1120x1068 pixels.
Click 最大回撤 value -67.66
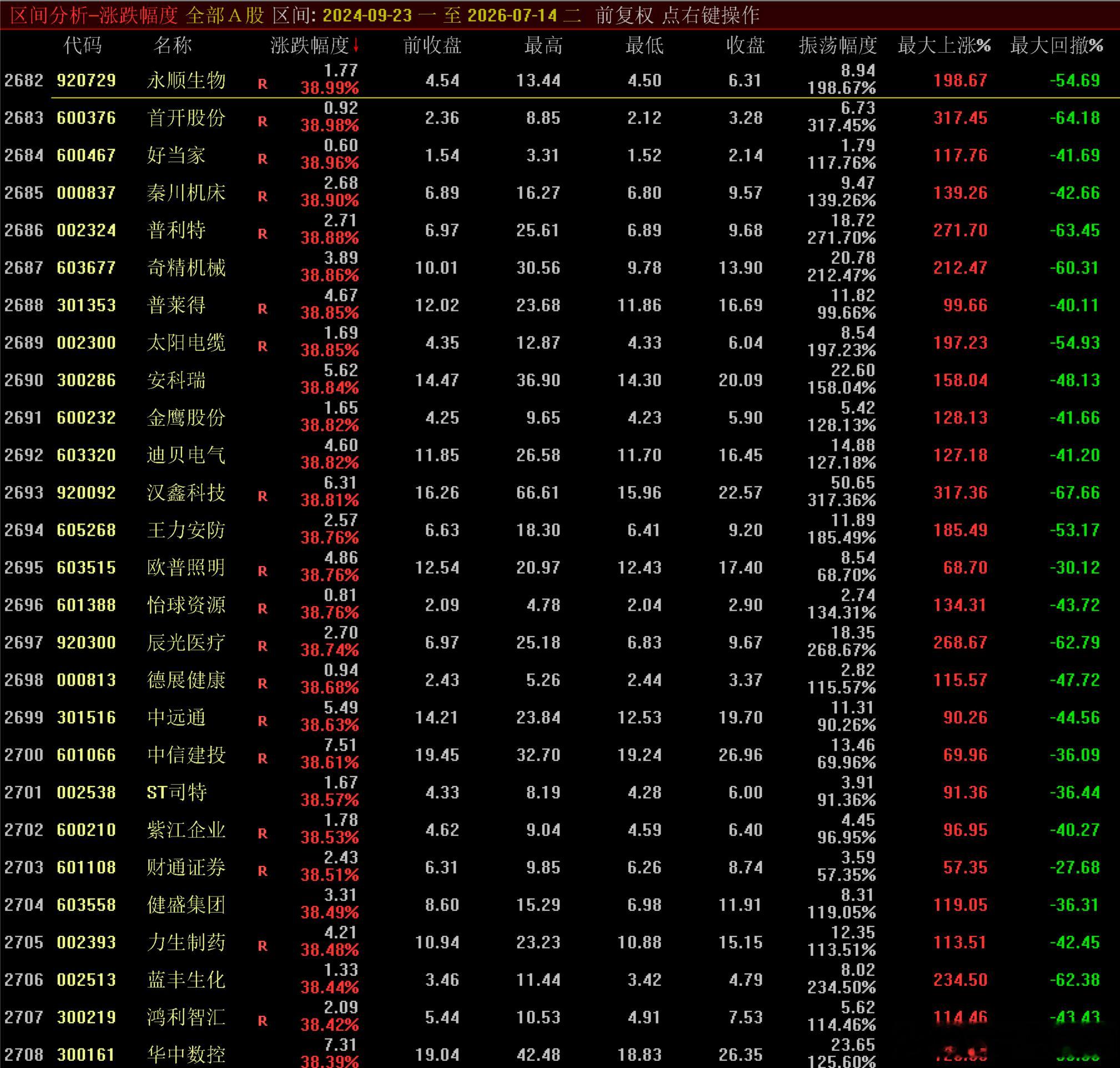pos(1075,492)
